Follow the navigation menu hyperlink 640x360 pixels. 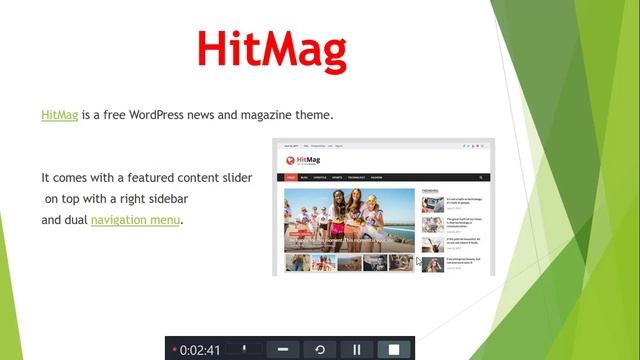(135, 220)
